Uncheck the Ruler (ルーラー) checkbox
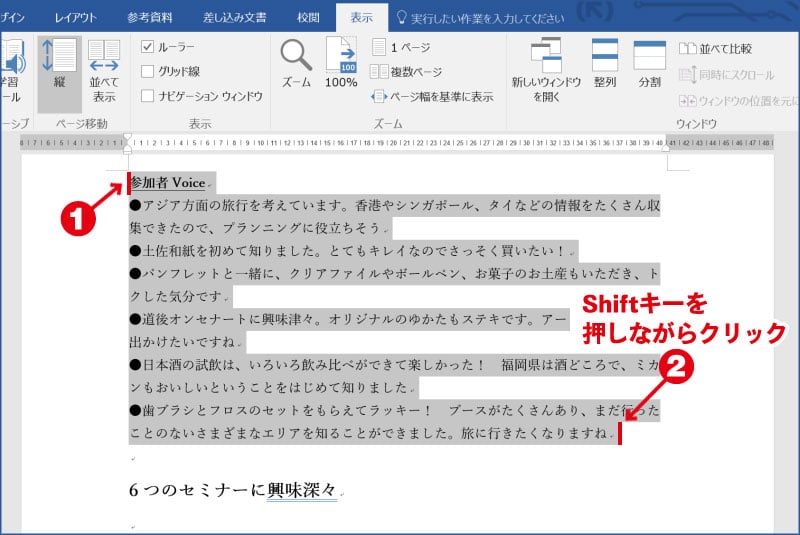Viewport: 800px width, 535px height. click(x=147, y=46)
